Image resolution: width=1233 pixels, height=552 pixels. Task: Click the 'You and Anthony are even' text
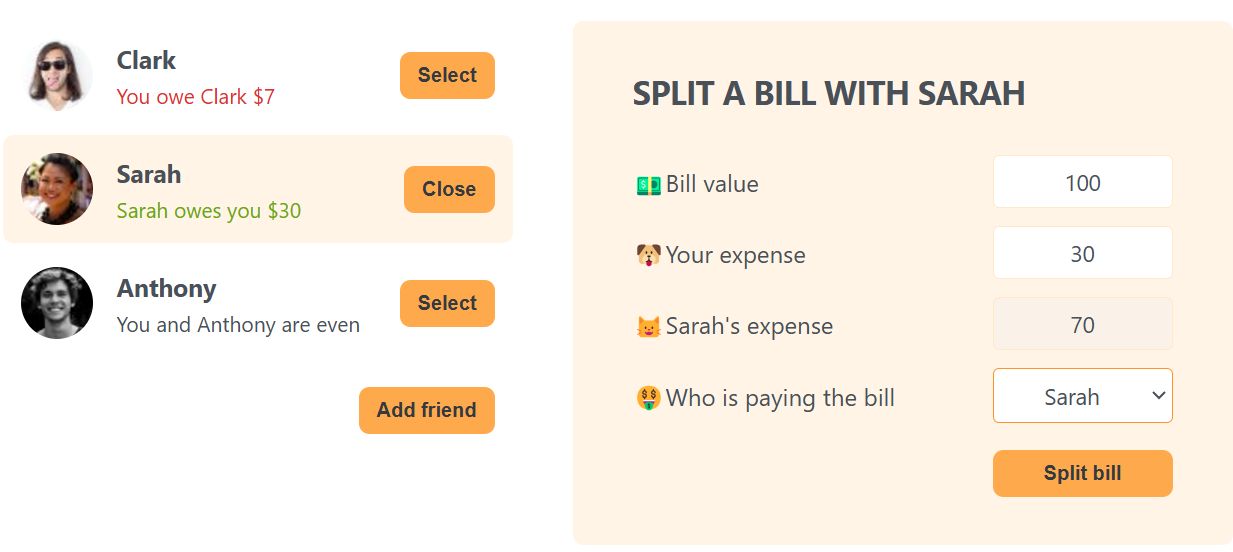pos(238,325)
